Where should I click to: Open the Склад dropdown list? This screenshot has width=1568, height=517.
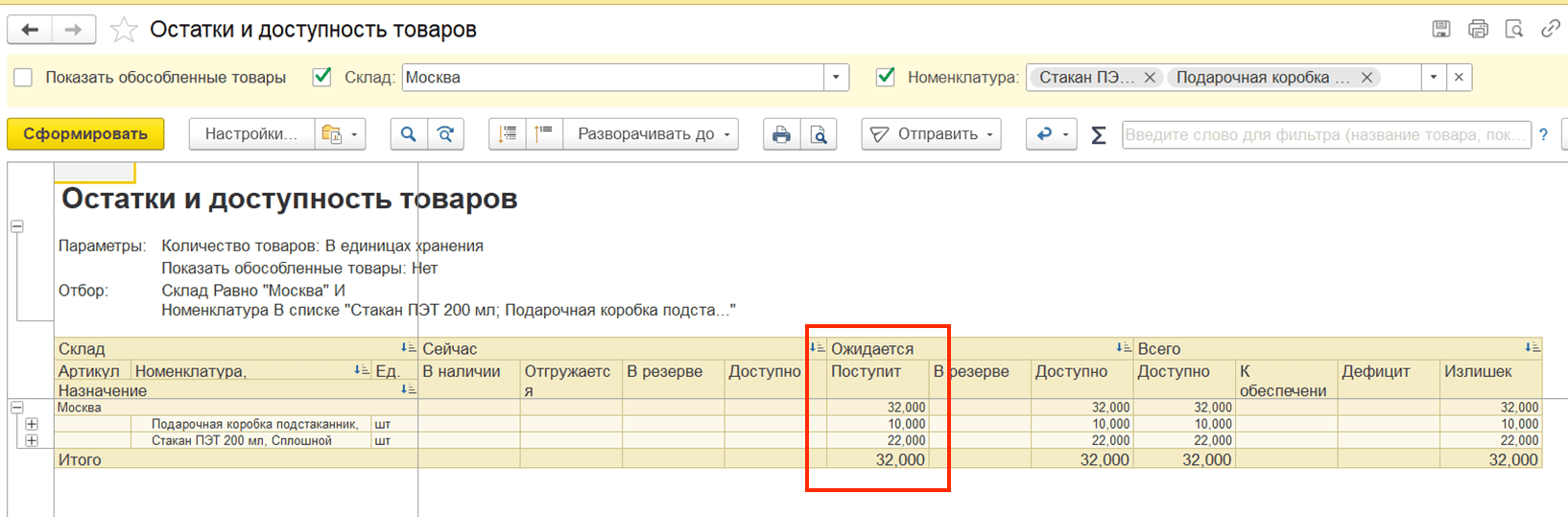[x=836, y=78]
